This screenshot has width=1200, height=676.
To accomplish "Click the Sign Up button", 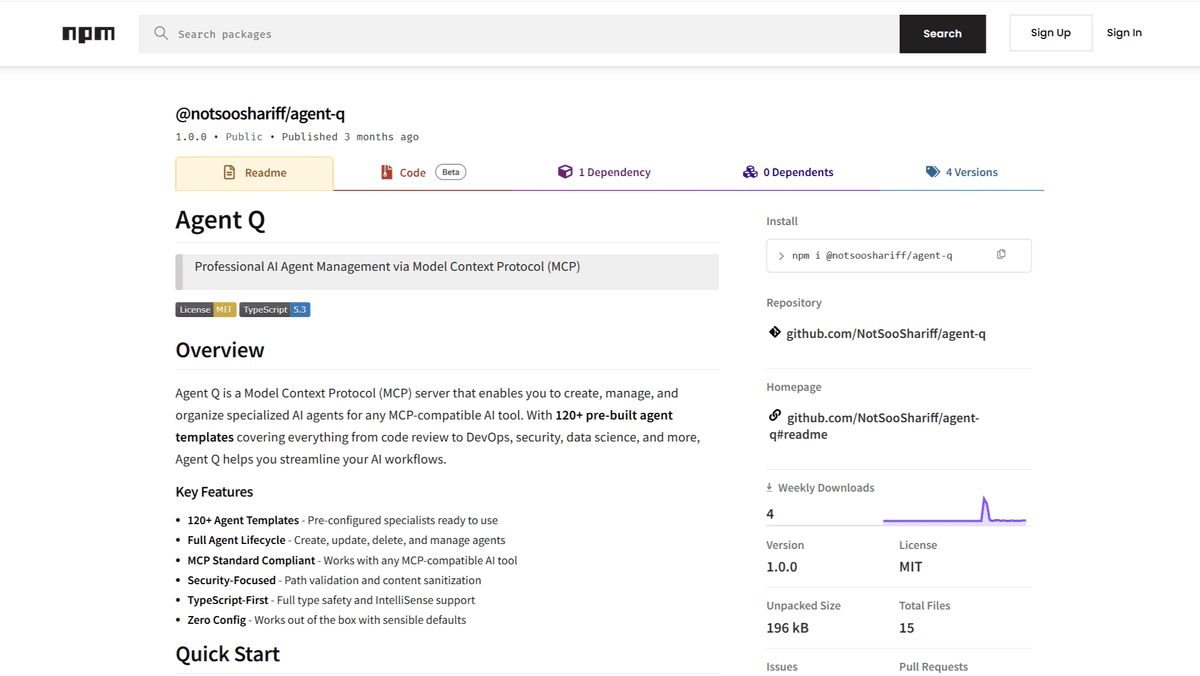I will pos(1050,33).
